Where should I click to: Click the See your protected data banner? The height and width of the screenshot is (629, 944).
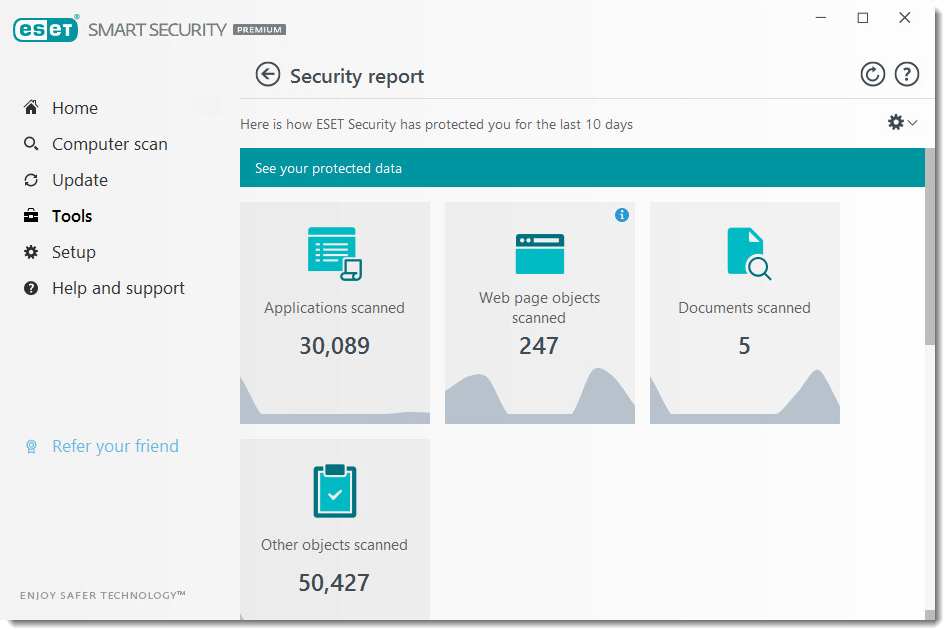tap(582, 168)
